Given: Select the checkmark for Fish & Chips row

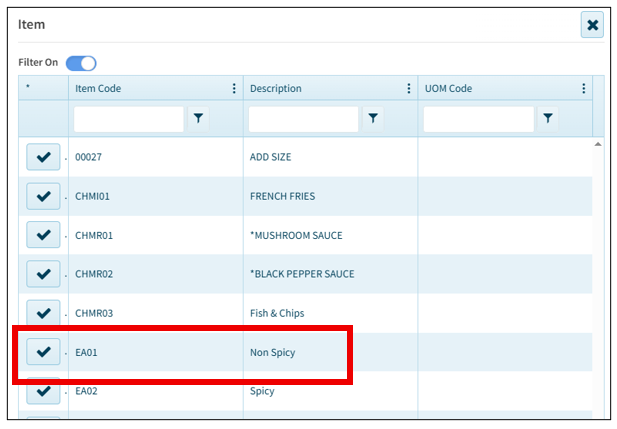Looking at the screenshot, I should click(x=43, y=314).
